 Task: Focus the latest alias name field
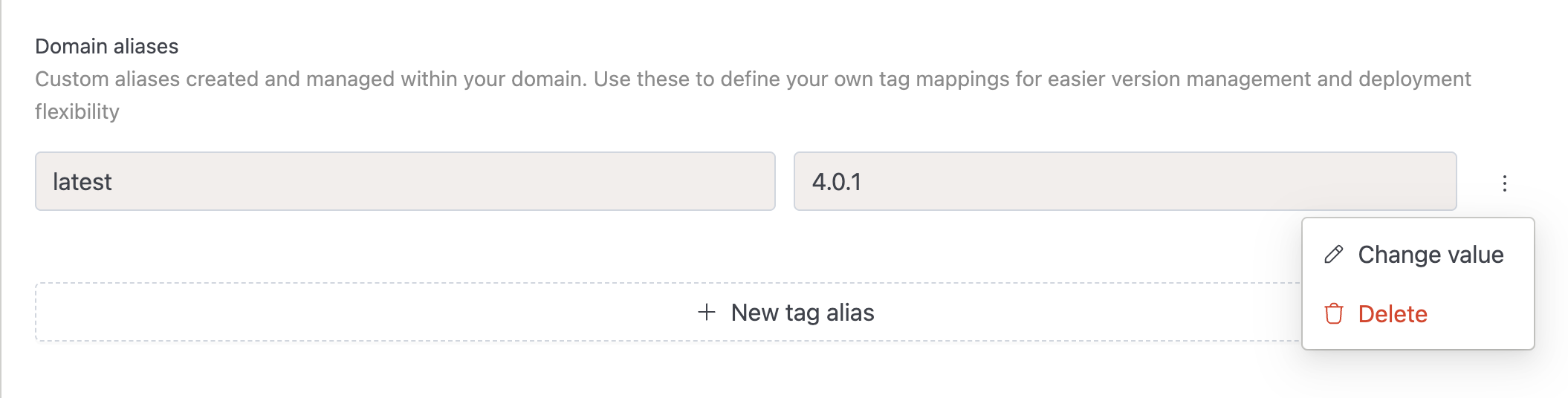405,181
